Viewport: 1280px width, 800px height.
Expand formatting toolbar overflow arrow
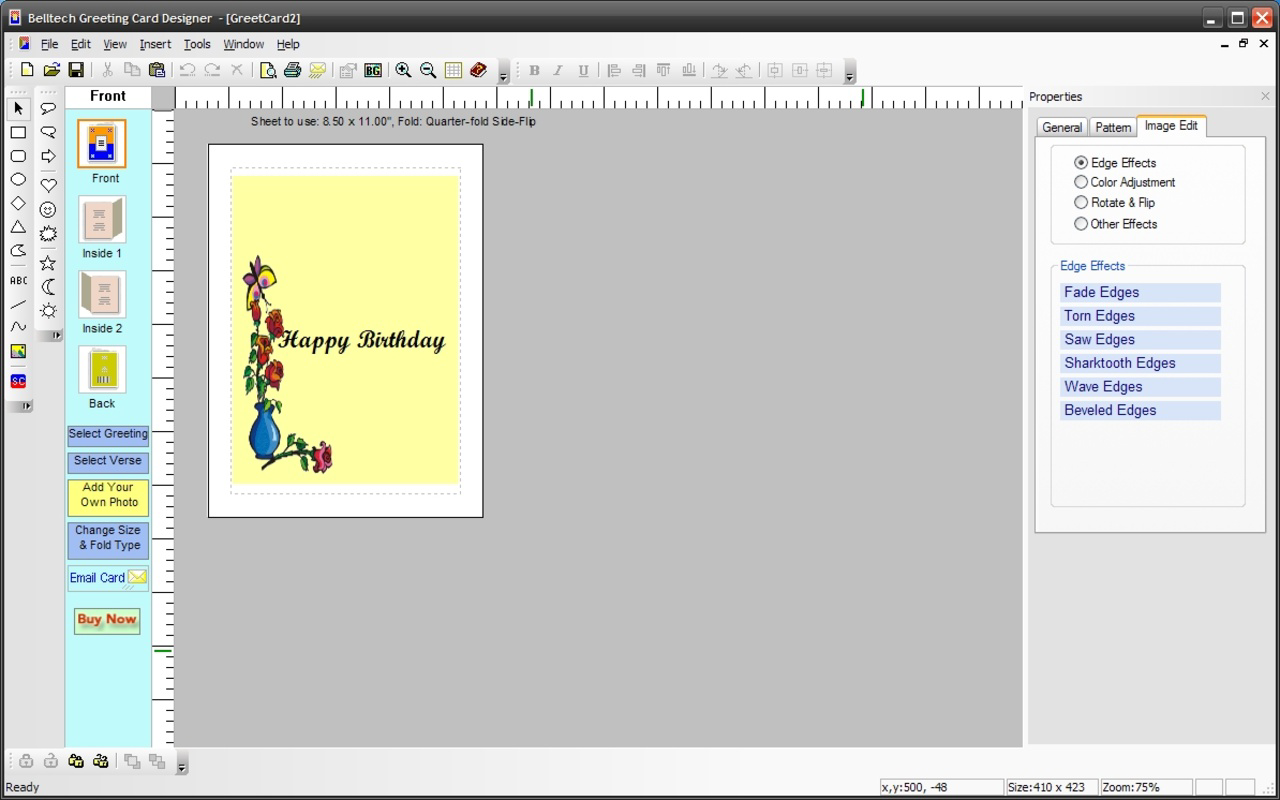point(849,73)
